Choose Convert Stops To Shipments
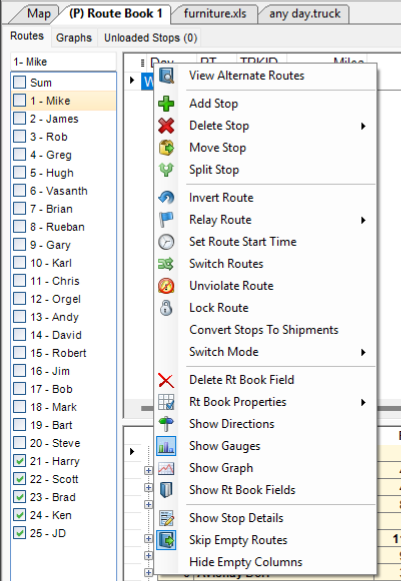Screen dimensions: 401x582 click(x=264, y=330)
